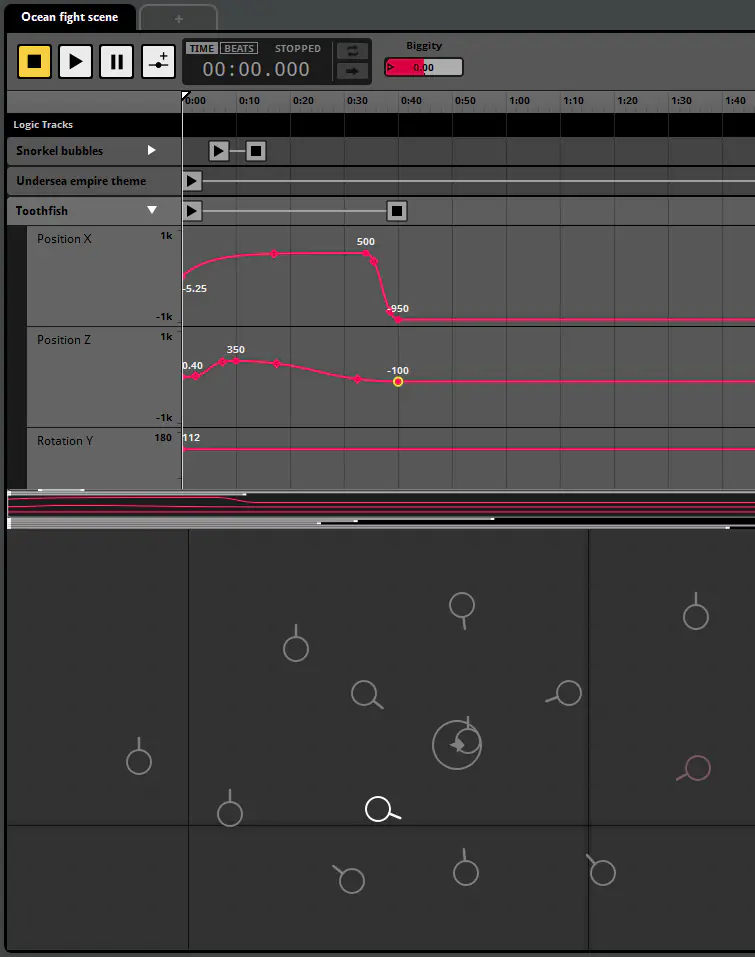Screen dimensions: 755x957
Task: Select the large listener circle icon
Action: coord(457,745)
